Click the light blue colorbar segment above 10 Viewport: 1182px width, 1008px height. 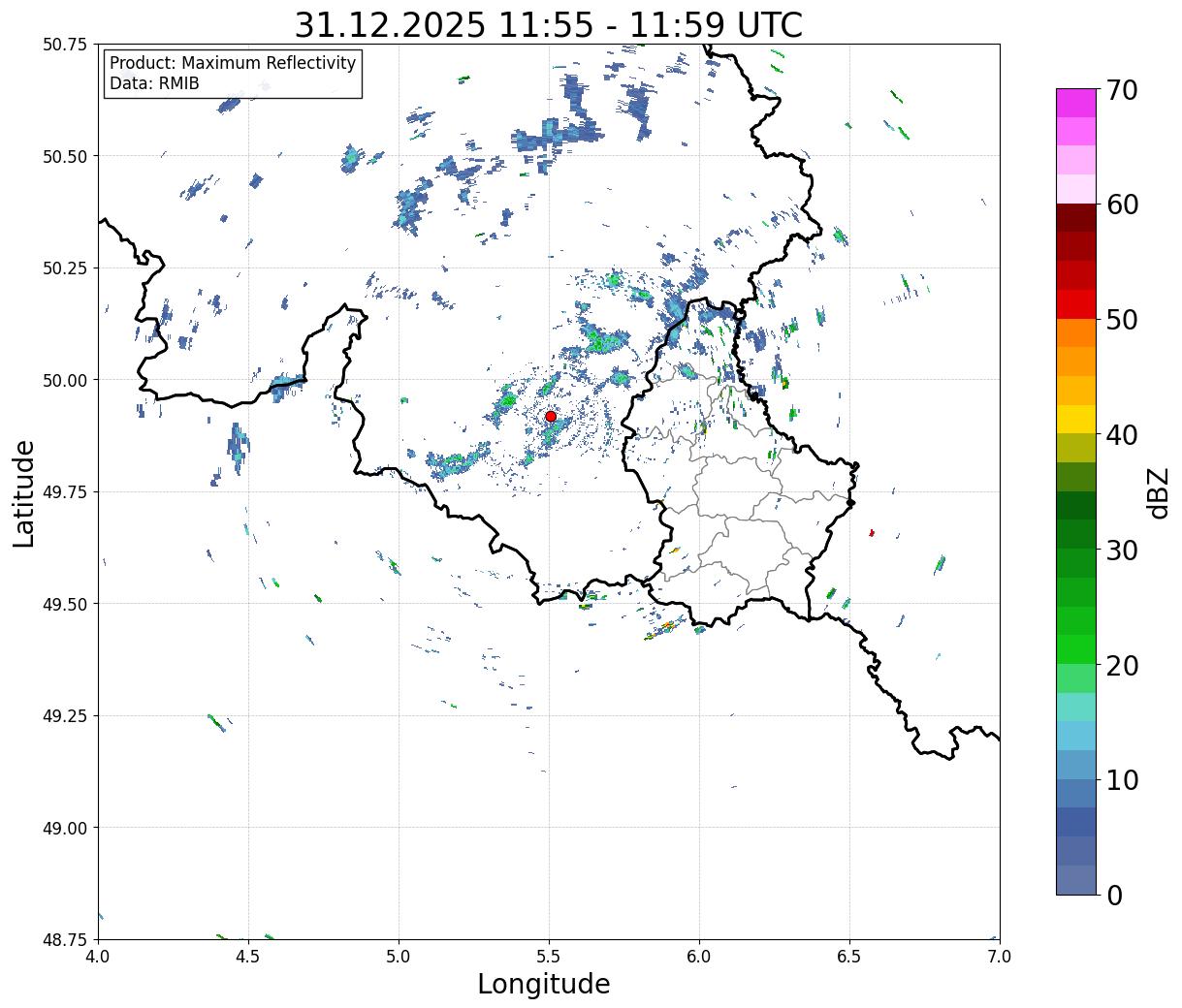click(x=1076, y=764)
